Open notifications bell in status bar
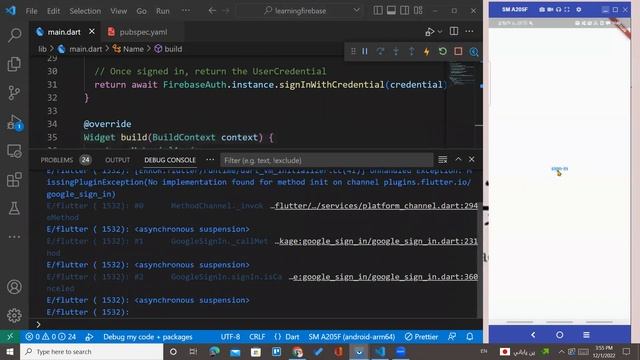 coord(470,337)
